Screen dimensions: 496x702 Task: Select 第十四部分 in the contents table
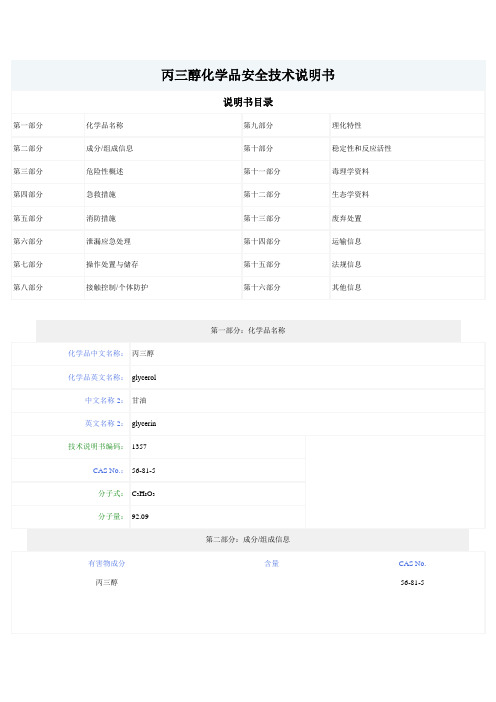[262, 241]
